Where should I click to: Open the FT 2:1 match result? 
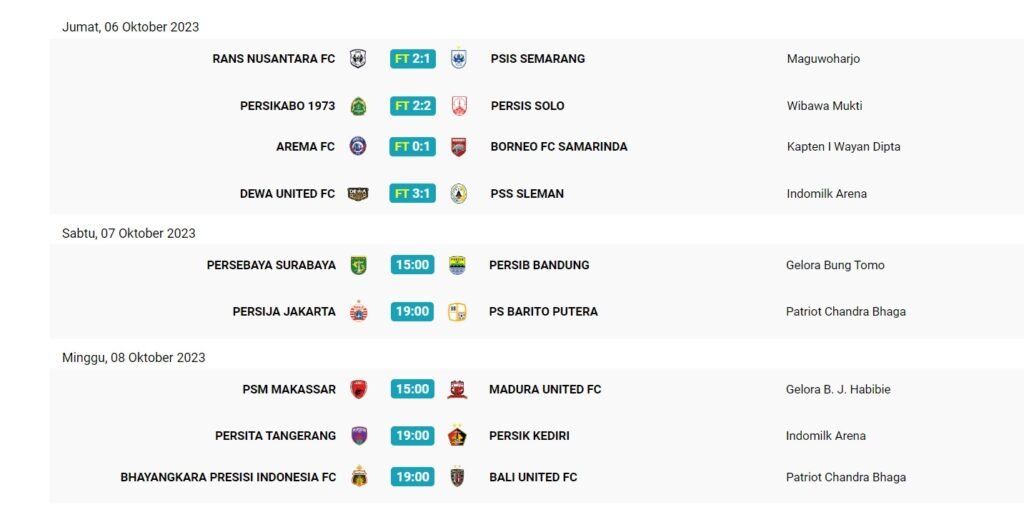pos(413,59)
